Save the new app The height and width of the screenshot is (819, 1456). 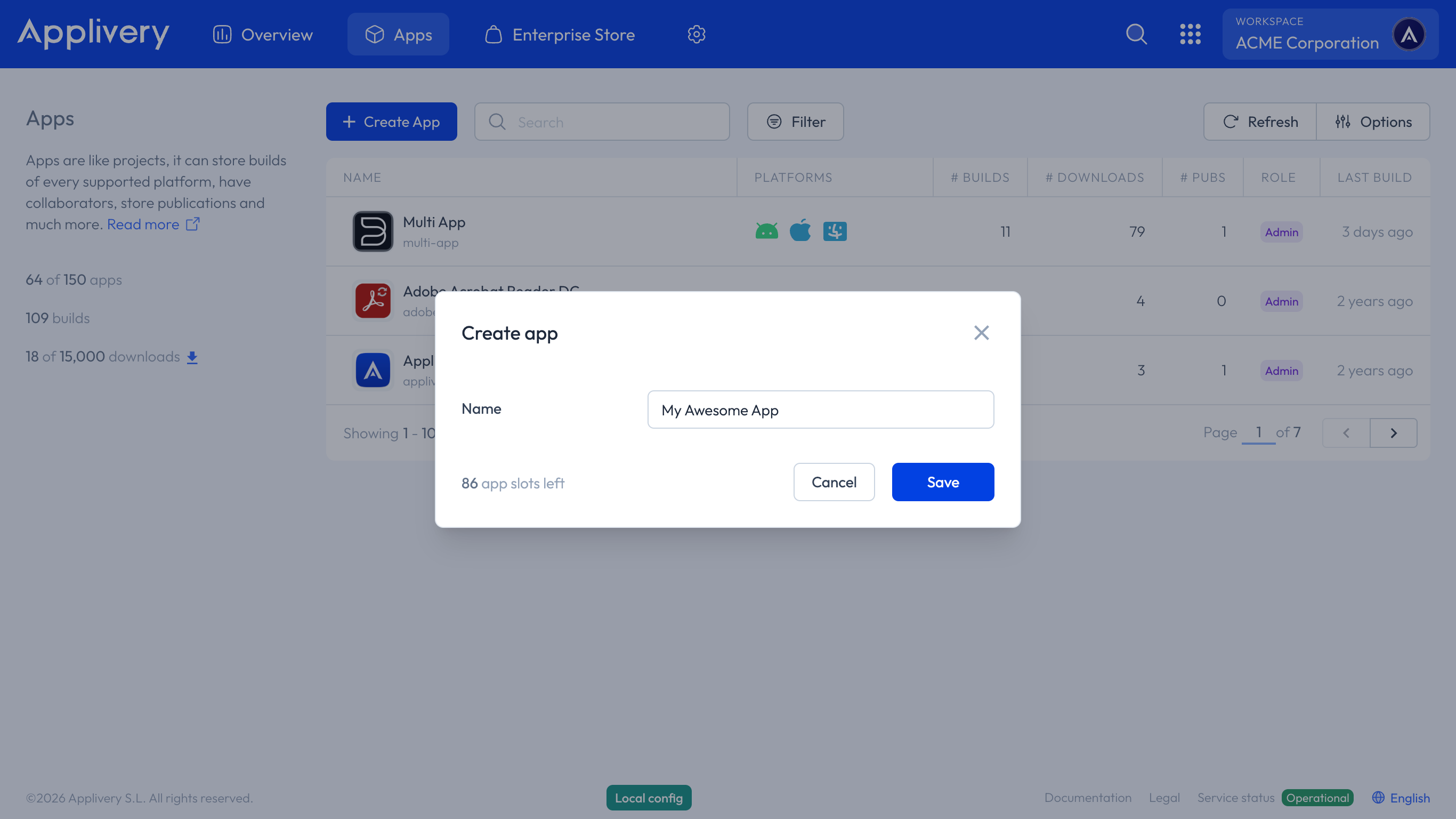pyautogui.click(x=942, y=482)
